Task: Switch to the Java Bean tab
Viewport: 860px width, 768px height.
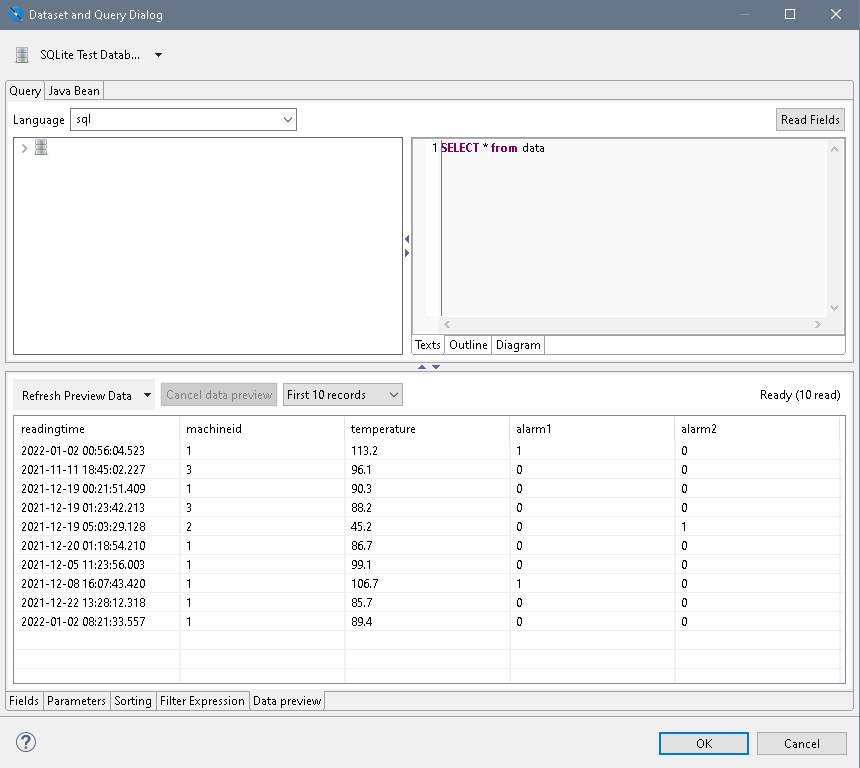Action: coord(74,91)
